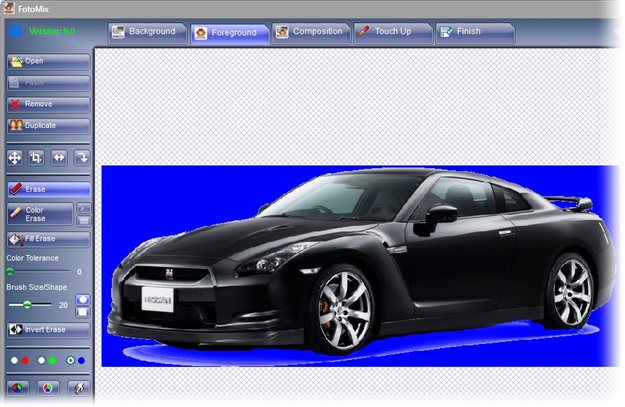Choose the square brush shape
This screenshot has height=407, width=625.
click(x=83, y=312)
